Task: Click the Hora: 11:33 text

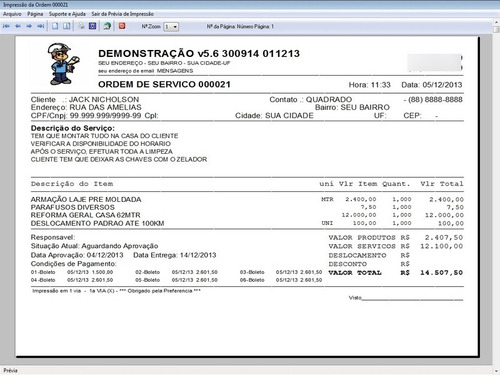Action: point(369,85)
